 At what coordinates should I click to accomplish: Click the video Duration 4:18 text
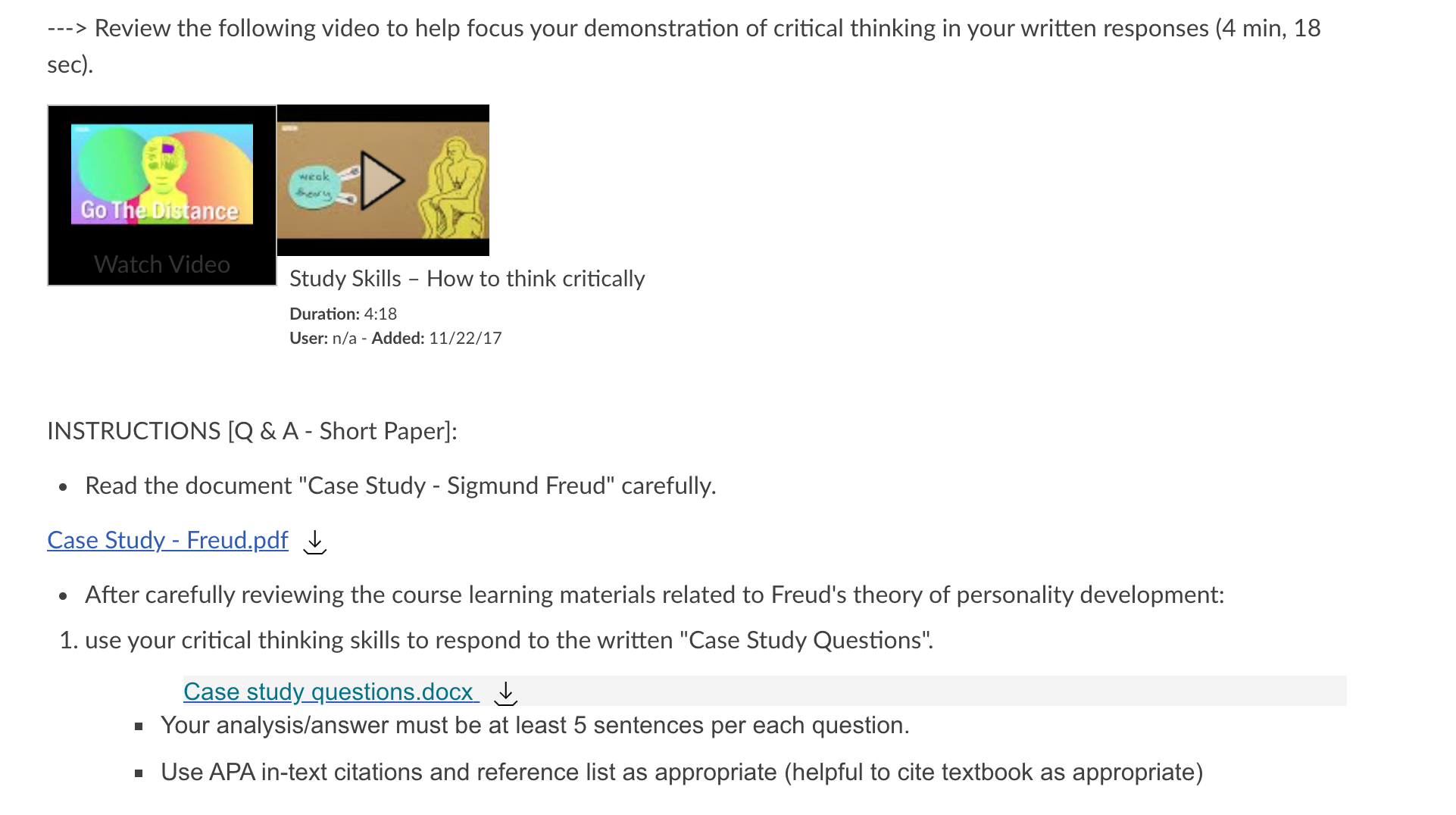point(343,314)
